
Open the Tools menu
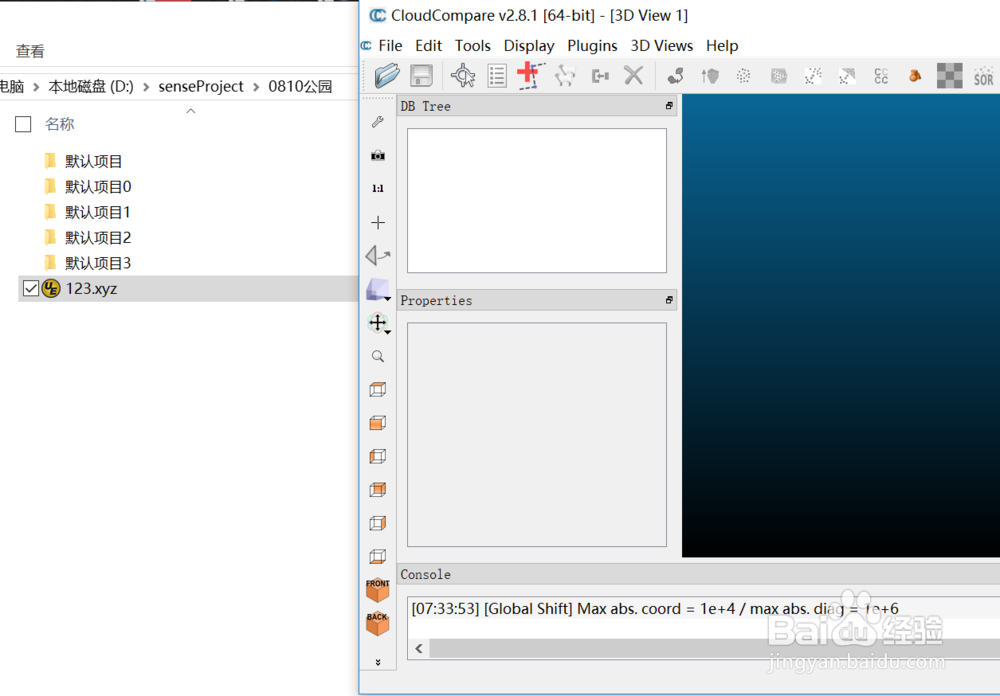tap(473, 46)
